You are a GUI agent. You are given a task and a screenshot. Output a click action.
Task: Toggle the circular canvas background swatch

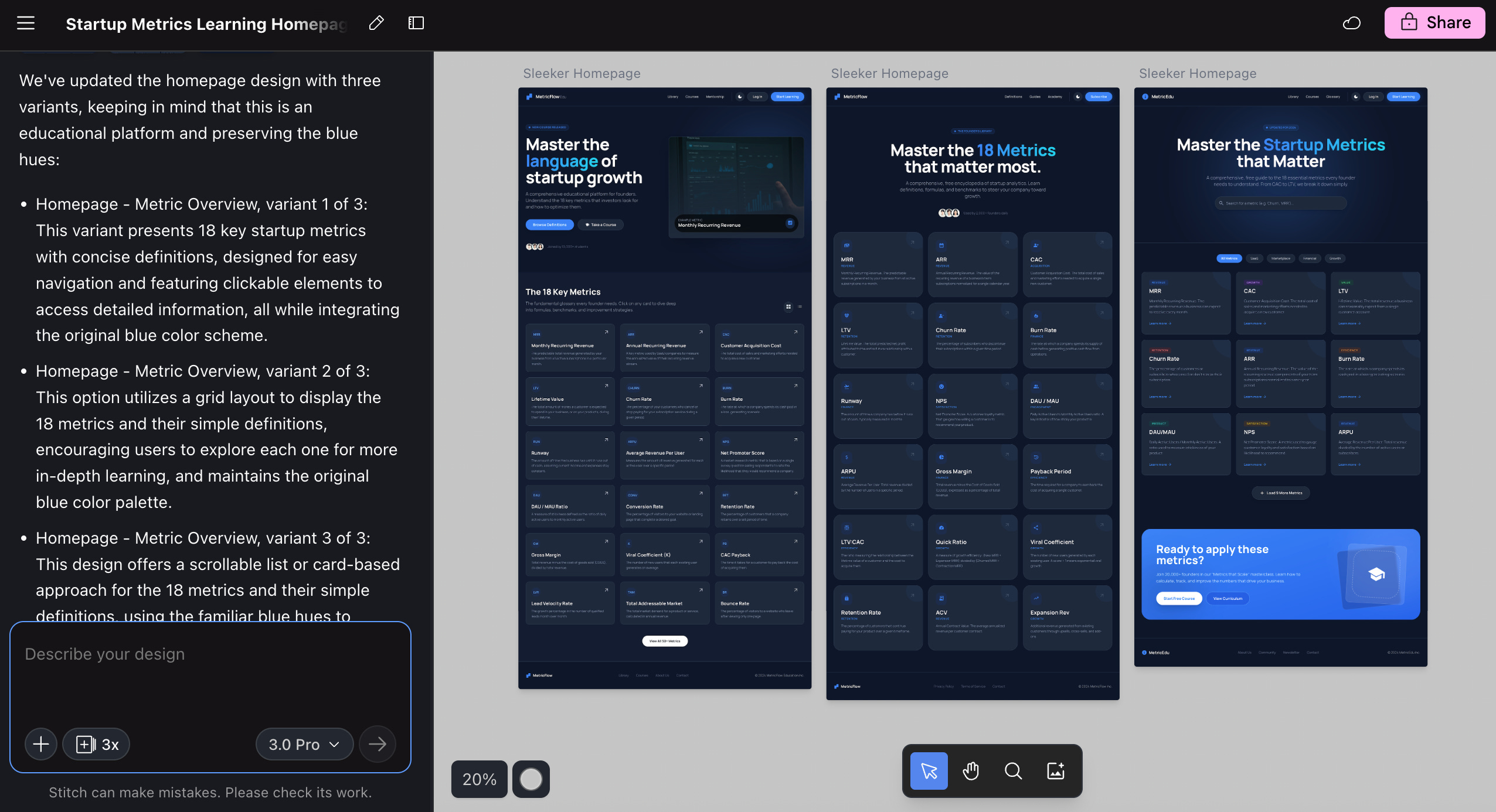pyautogui.click(x=531, y=779)
